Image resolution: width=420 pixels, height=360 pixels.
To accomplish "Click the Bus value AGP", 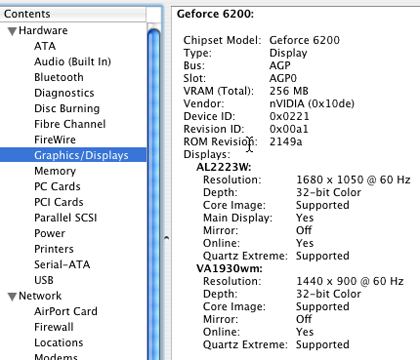I will (280, 66).
